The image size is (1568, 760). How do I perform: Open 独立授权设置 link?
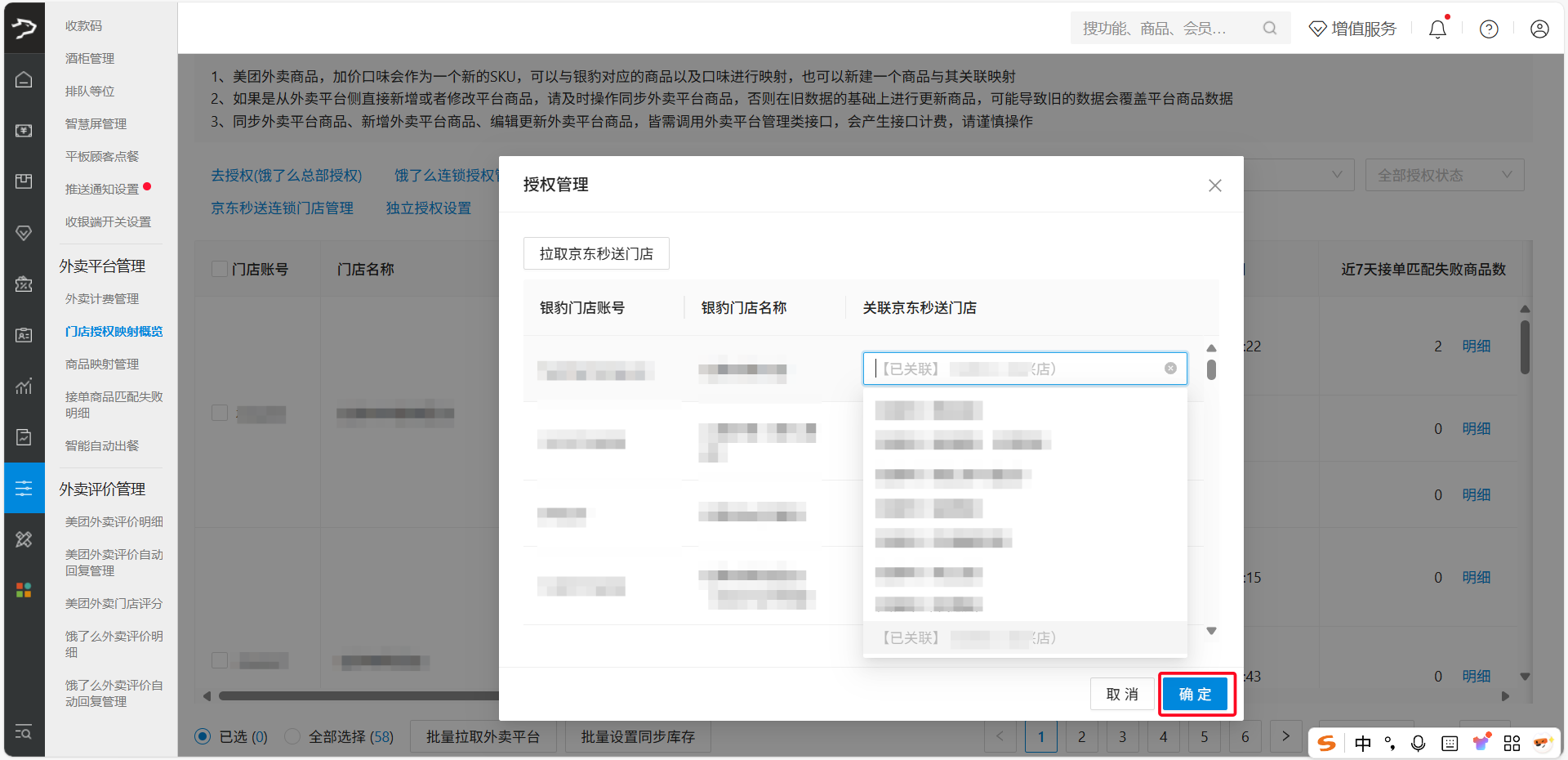point(428,208)
